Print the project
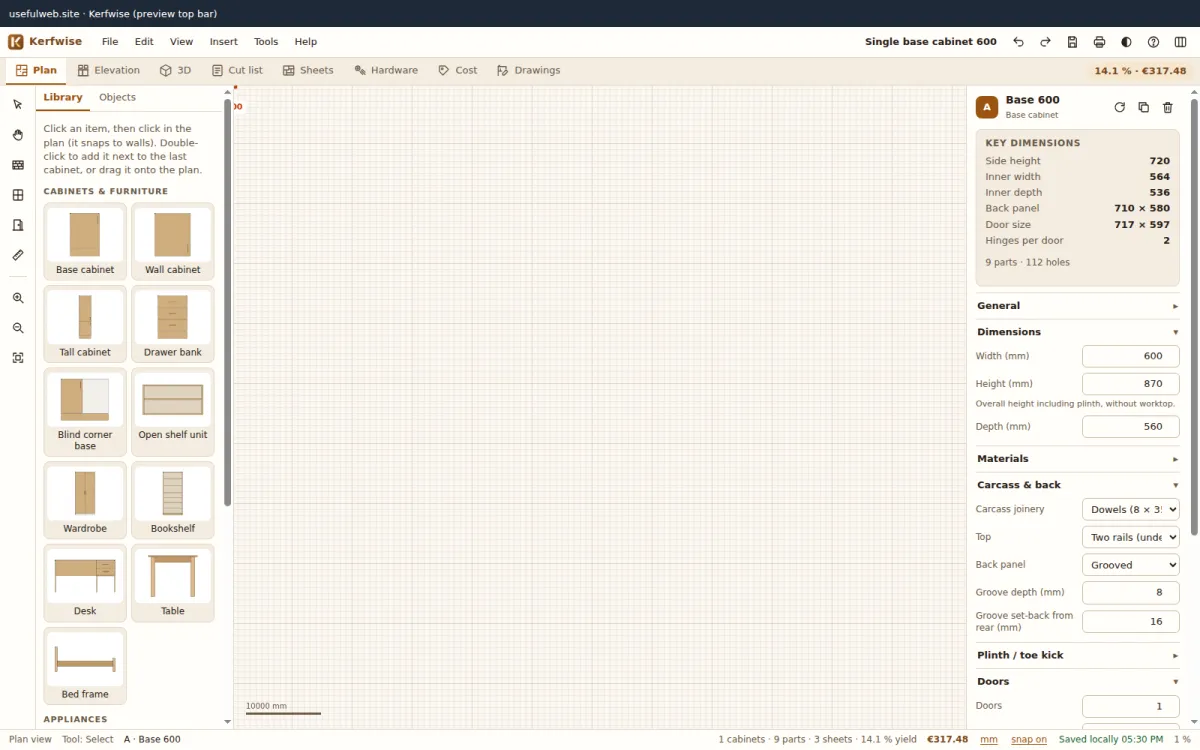 [x=1099, y=42]
